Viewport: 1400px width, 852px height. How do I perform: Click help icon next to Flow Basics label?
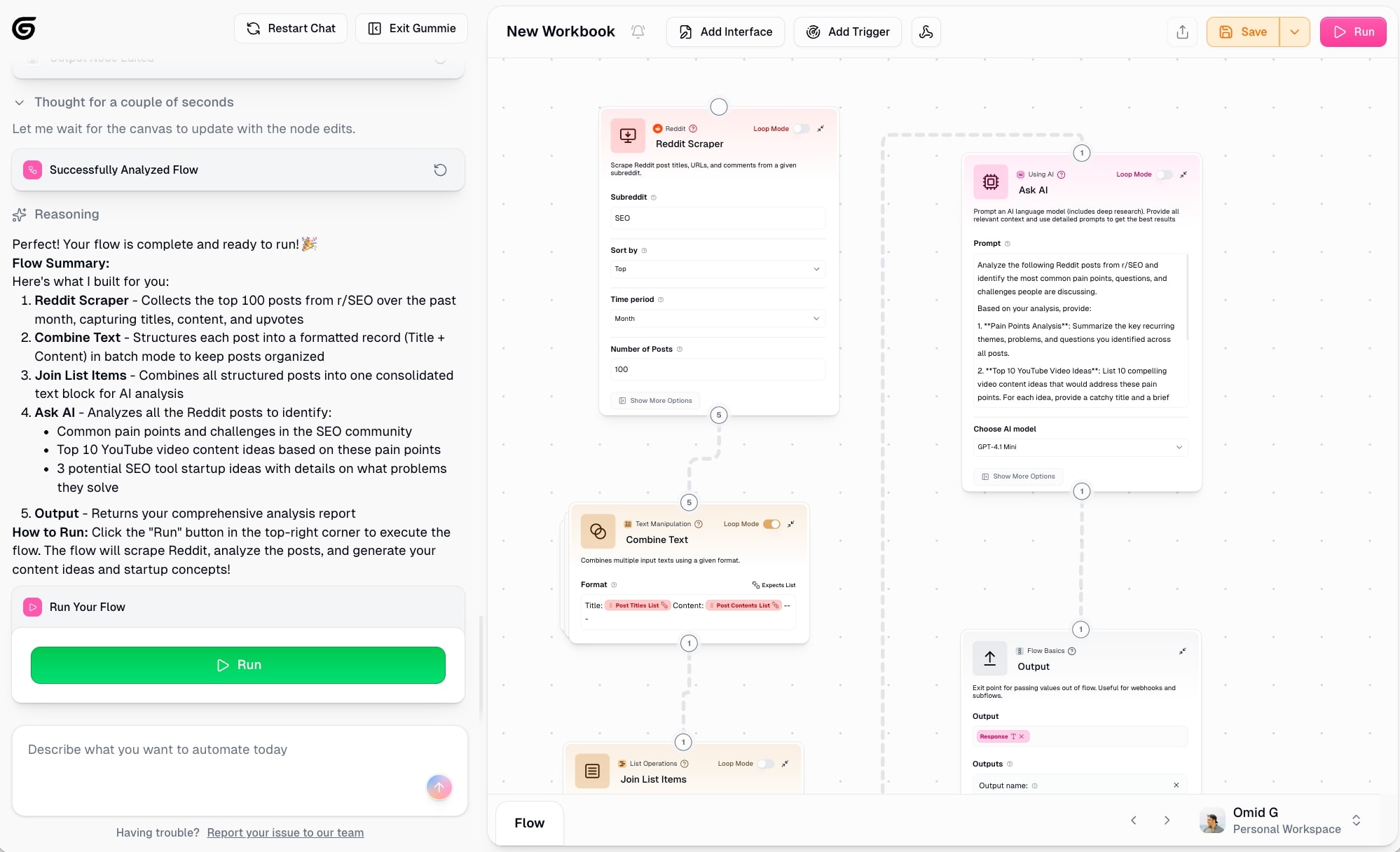point(1072,651)
